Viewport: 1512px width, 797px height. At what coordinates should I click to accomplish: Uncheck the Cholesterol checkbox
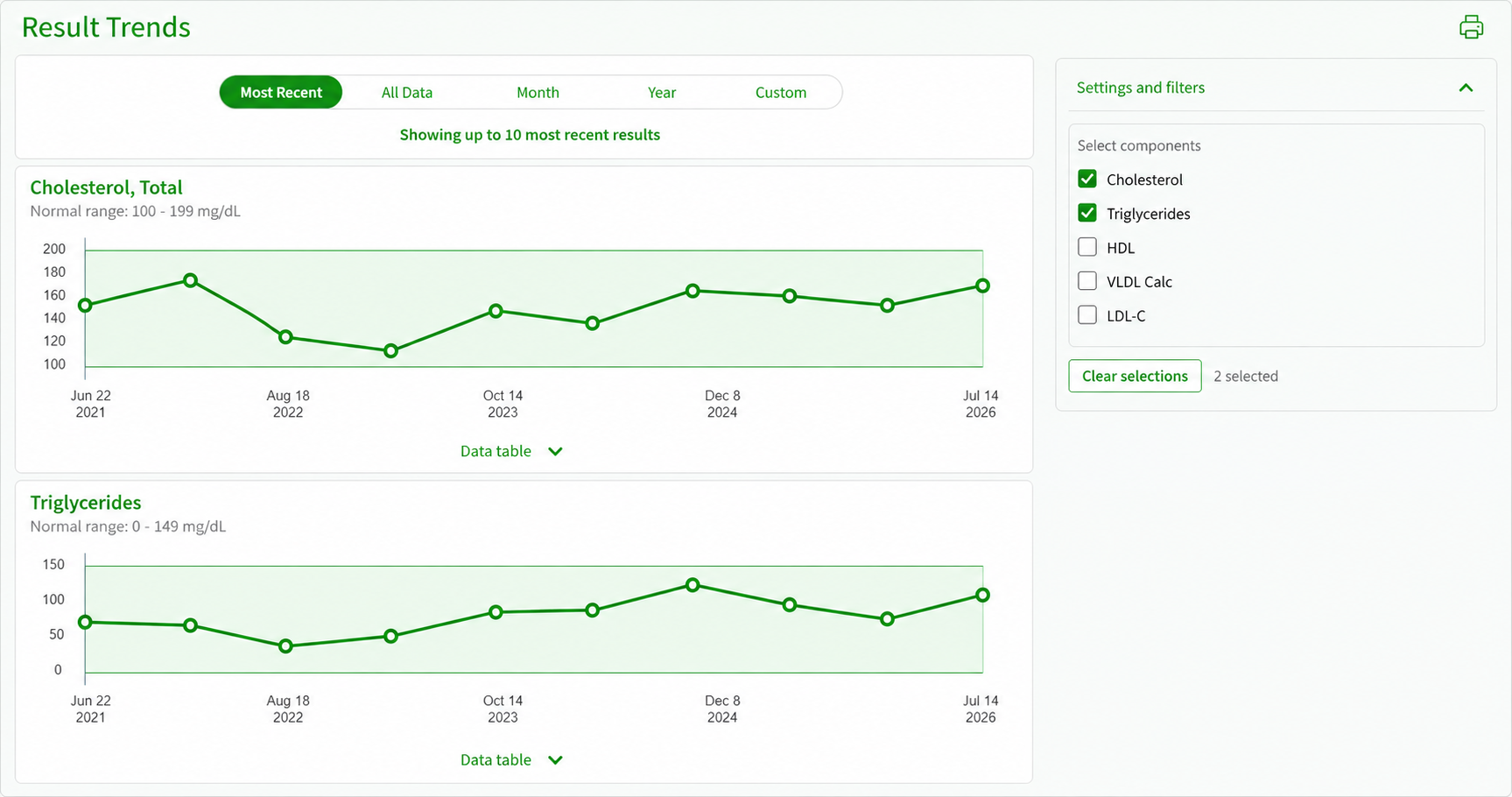pyautogui.click(x=1087, y=179)
